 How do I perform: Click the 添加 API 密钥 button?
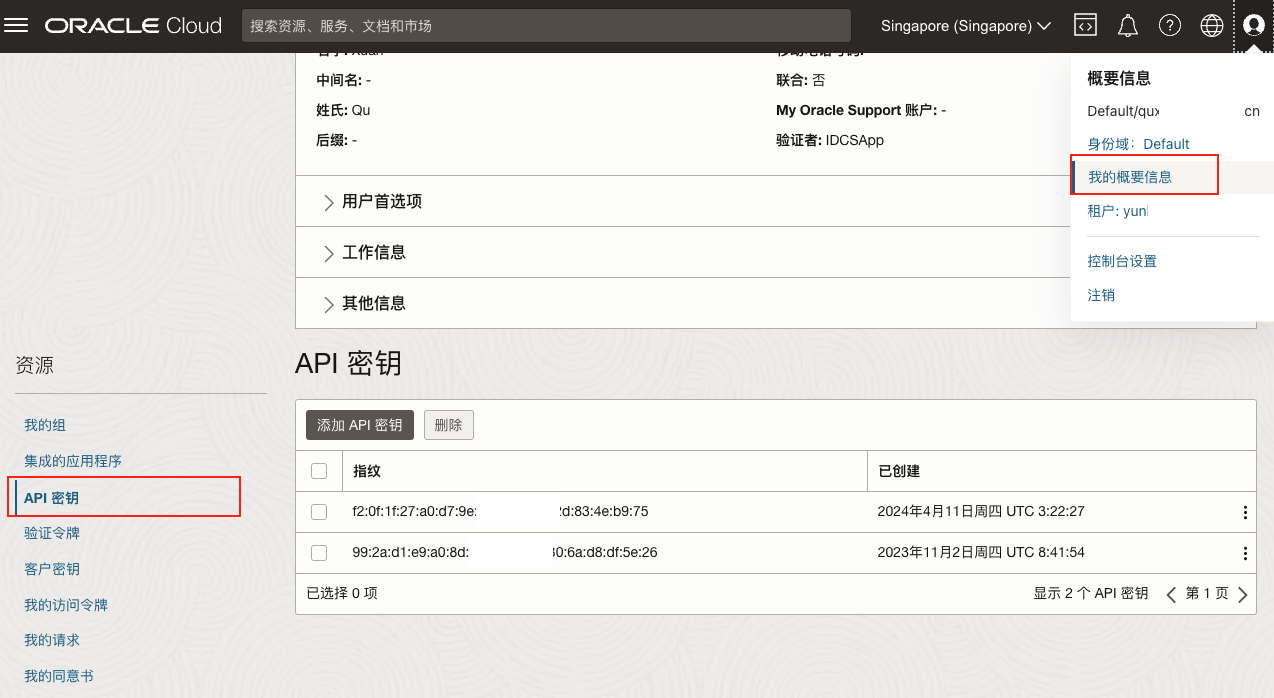coord(359,425)
